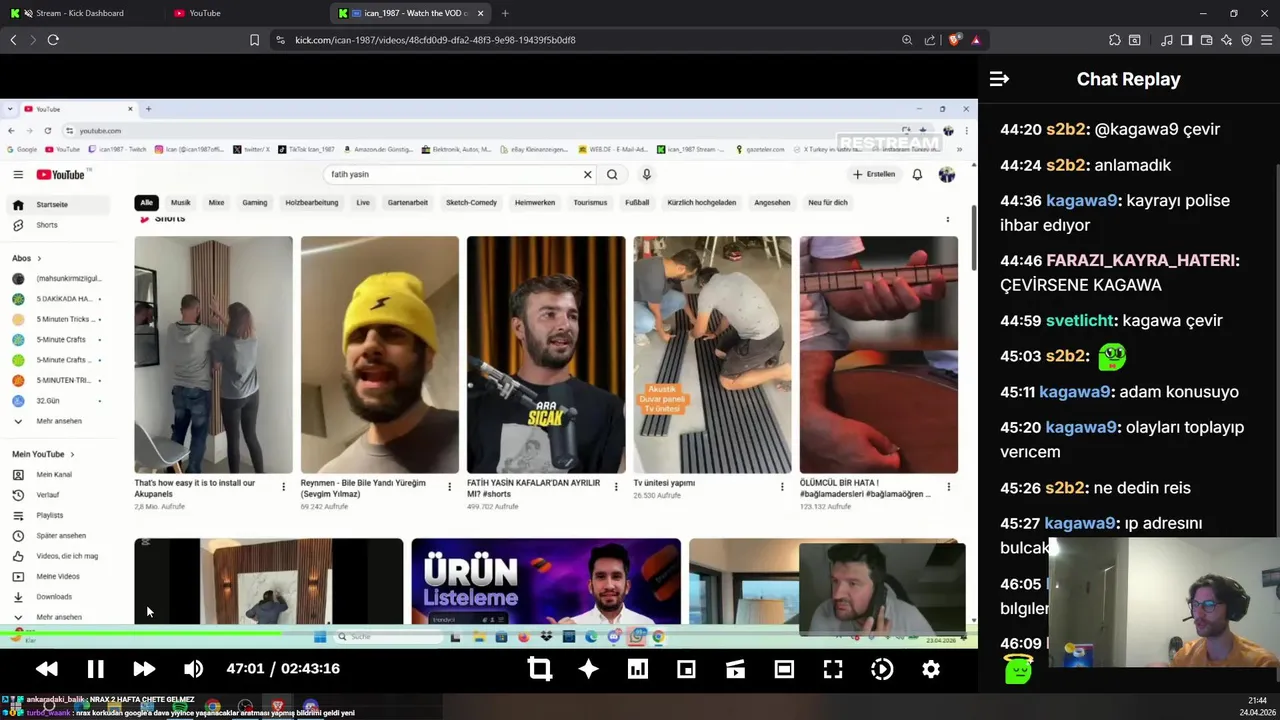Open the Brave Playlist music note icon
Viewport: 1280px width, 720px height.
click(1167, 40)
